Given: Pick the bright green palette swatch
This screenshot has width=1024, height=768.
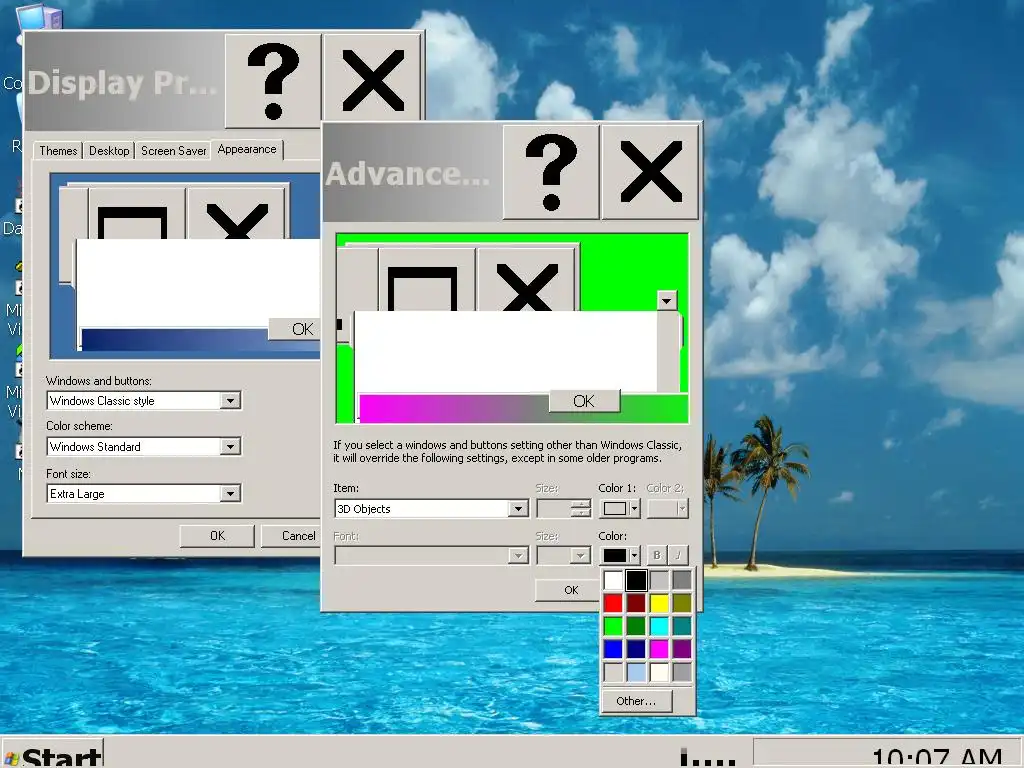Looking at the screenshot, I should 613,626.
